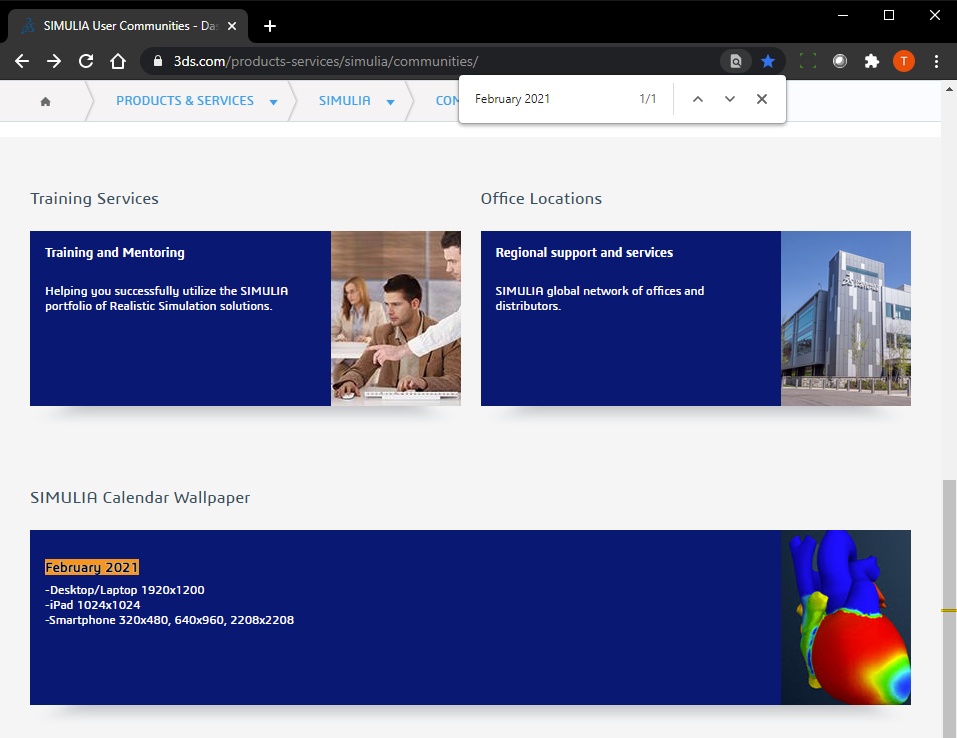Image resolution: width=957 pixels, height=738 pixels.
Task: View site security lock info
Action: 158,61
